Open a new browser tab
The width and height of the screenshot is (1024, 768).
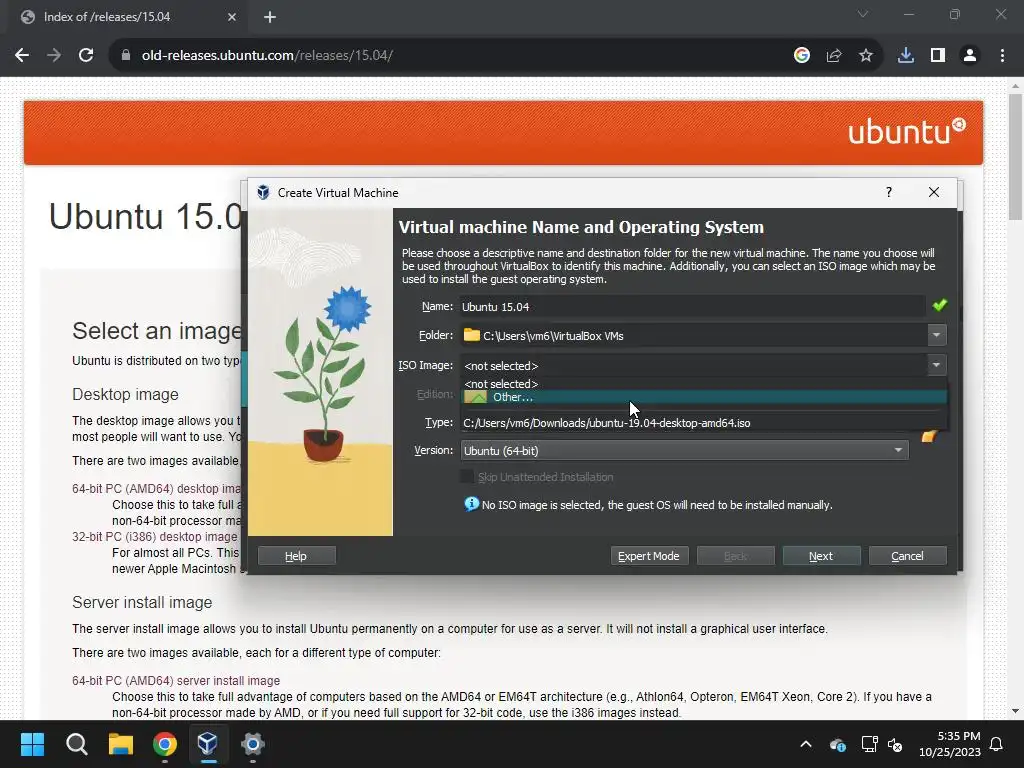coord(270,17)
